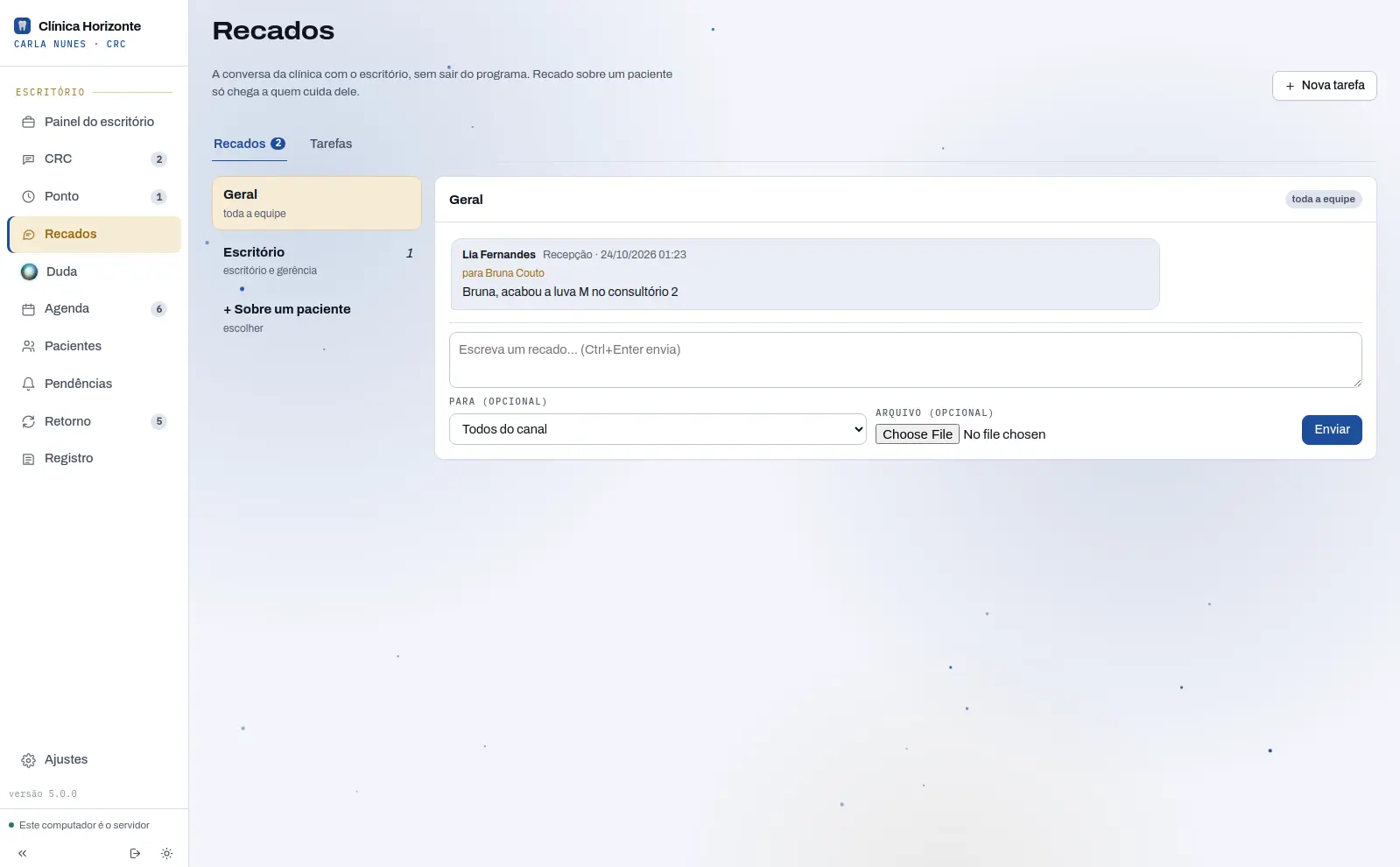The height and width of the screenshot is (867, 1400).
Task: Switch to the Tarefas tab
Action: pyautogui.click(x=331, y=144)
